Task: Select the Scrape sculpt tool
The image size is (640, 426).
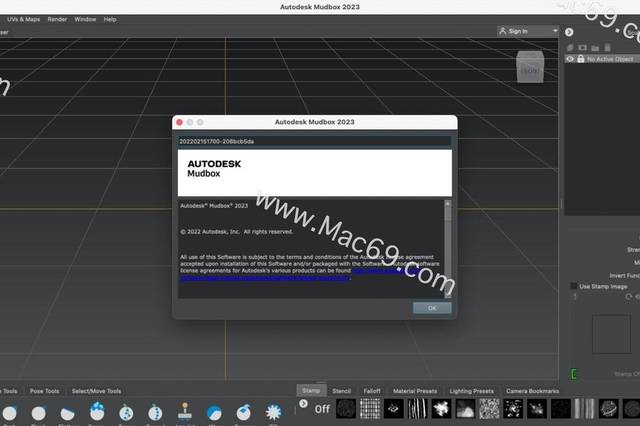Action: coord(244,413)
